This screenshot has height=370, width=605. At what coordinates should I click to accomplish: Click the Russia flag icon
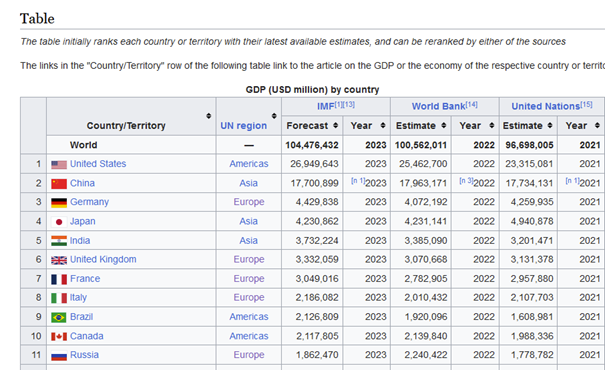[59, 356]
